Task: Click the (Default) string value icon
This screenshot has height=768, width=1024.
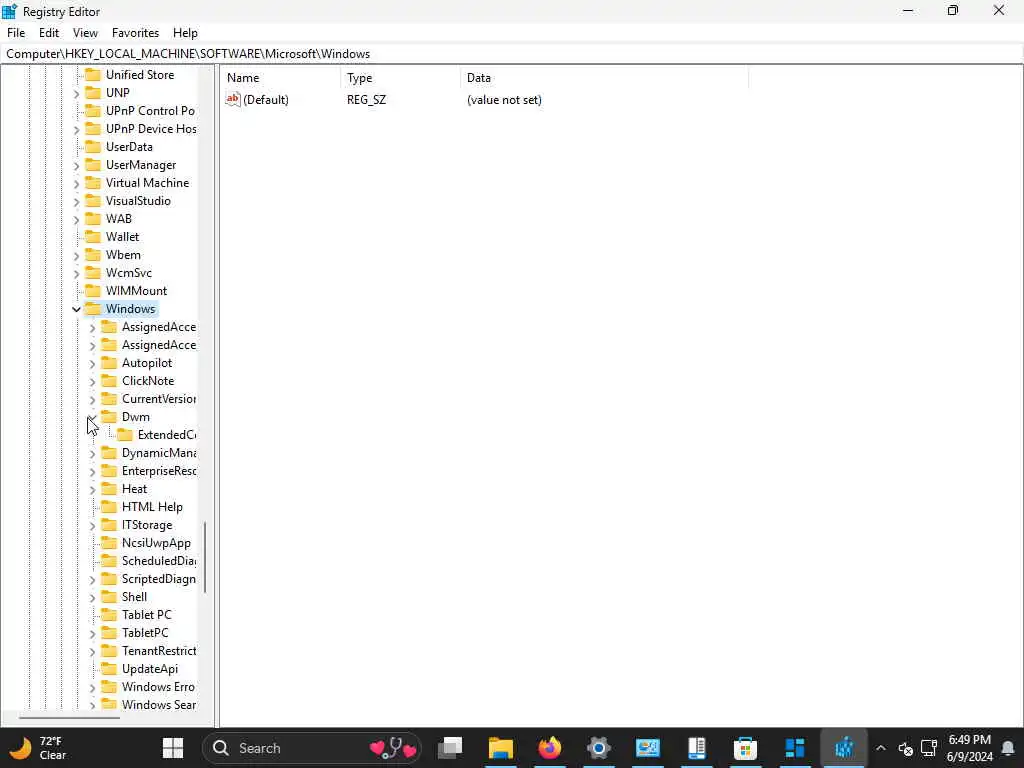Action: (x=233, y=99)
